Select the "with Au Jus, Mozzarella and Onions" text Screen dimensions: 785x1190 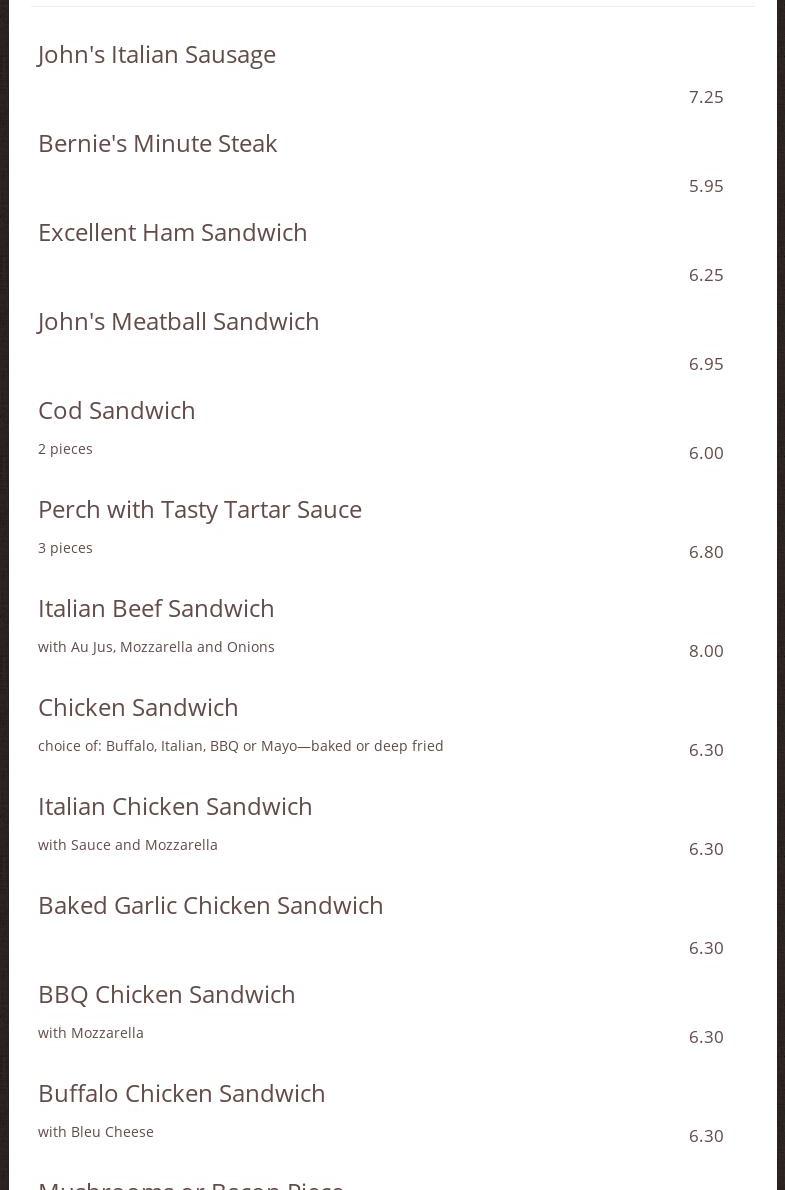(x=156, y=647)
